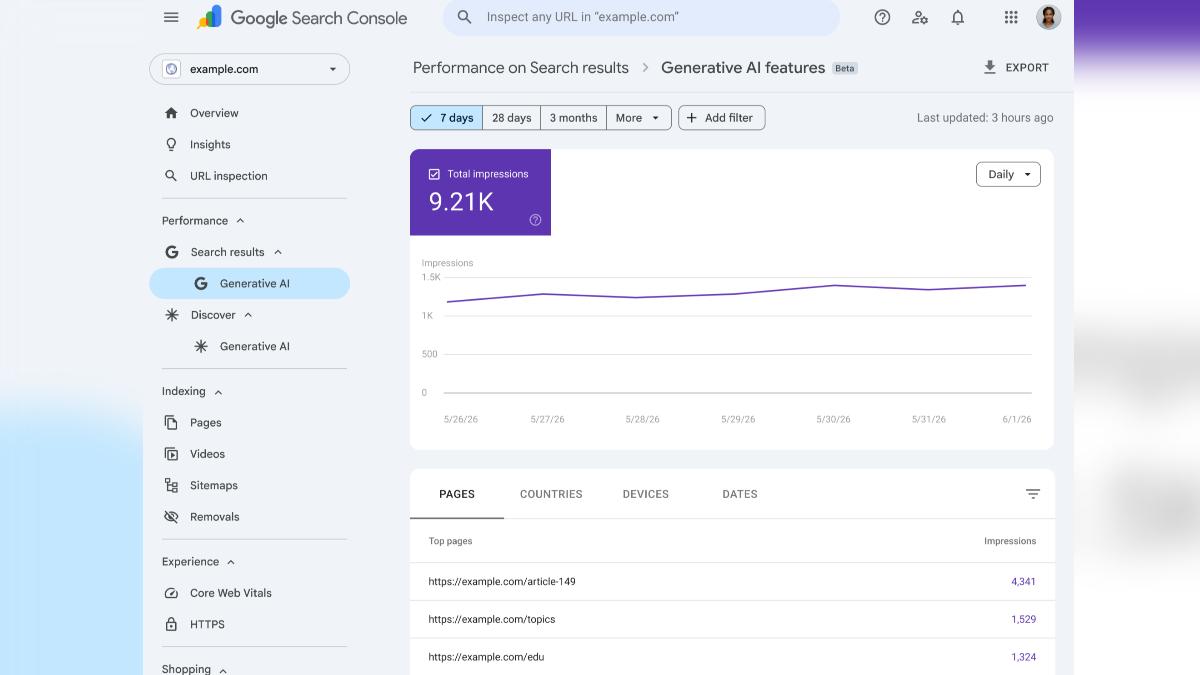Image resolution: width=1200 pixels, height=675 pixels.
Task: Collapse the Shopping section
Action: tap(223, 670)
